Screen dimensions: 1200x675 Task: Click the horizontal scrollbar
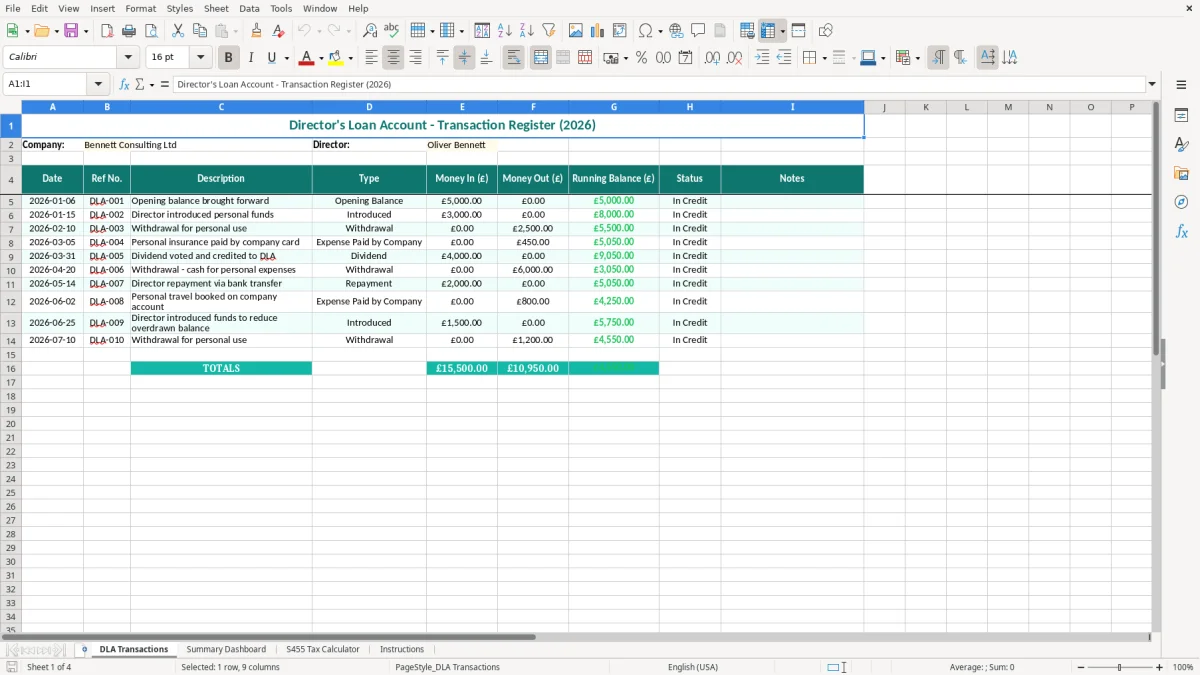click(x=270, y=637)
